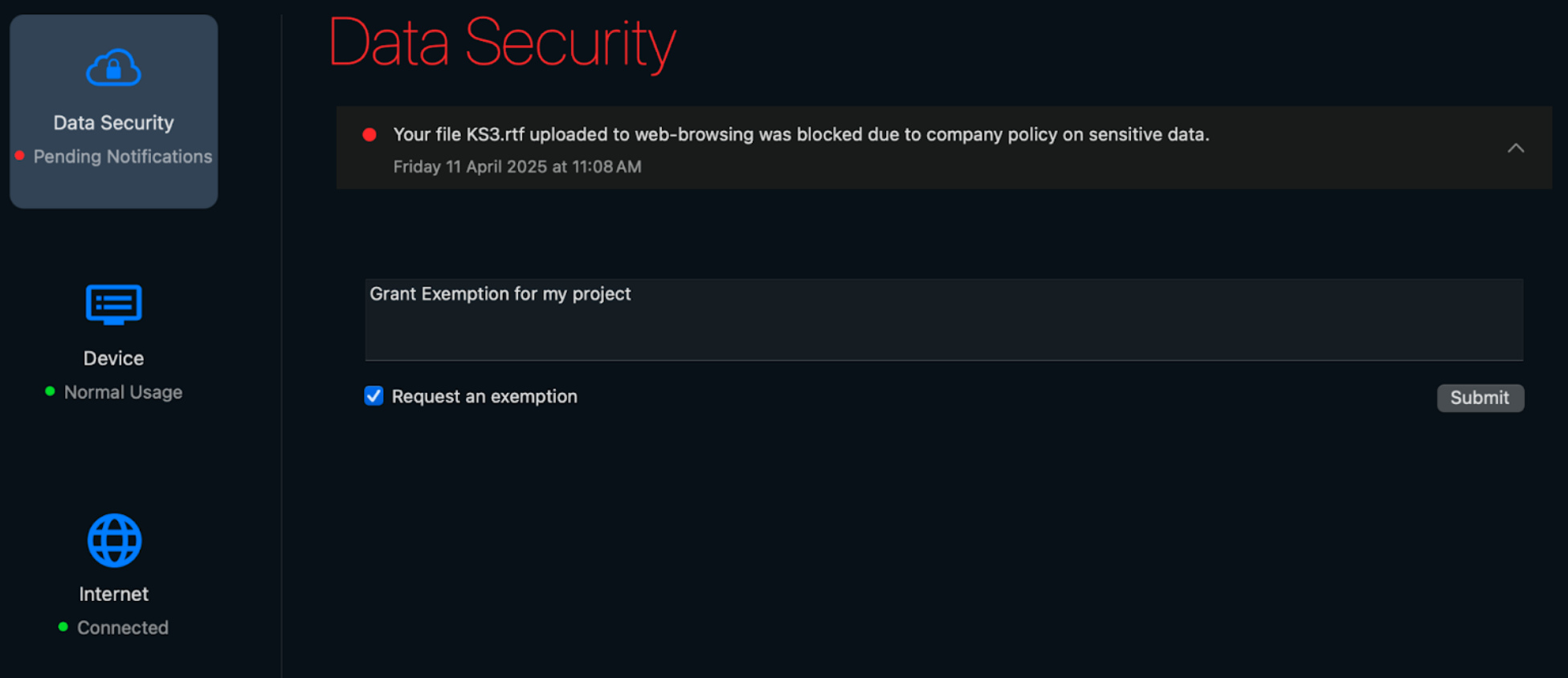Image resolution: width=1568 pixels, height=678 pixels.
Task: Switch to the Internet section label
Action: point(113,594)
